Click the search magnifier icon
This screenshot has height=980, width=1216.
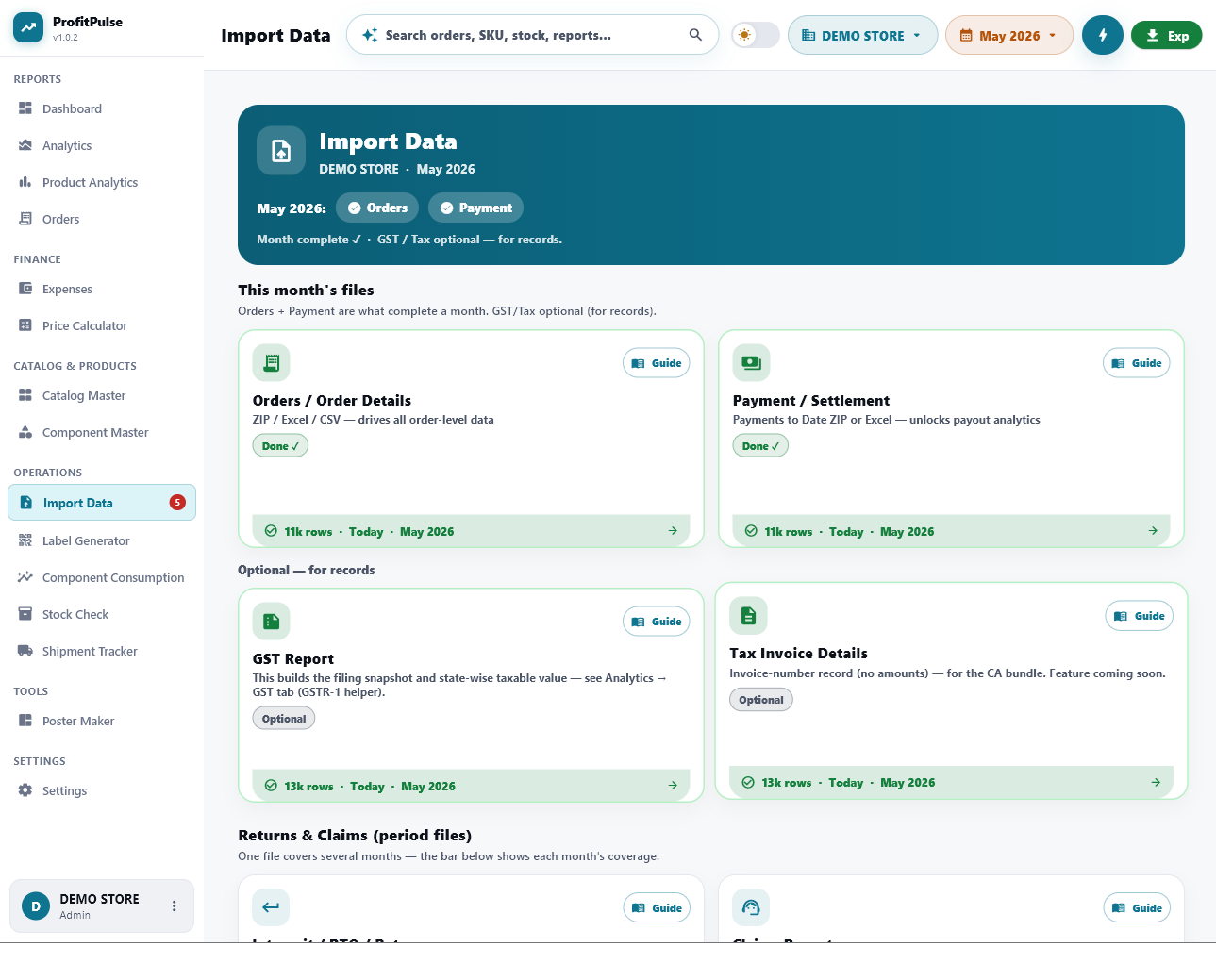pos(695,35)
